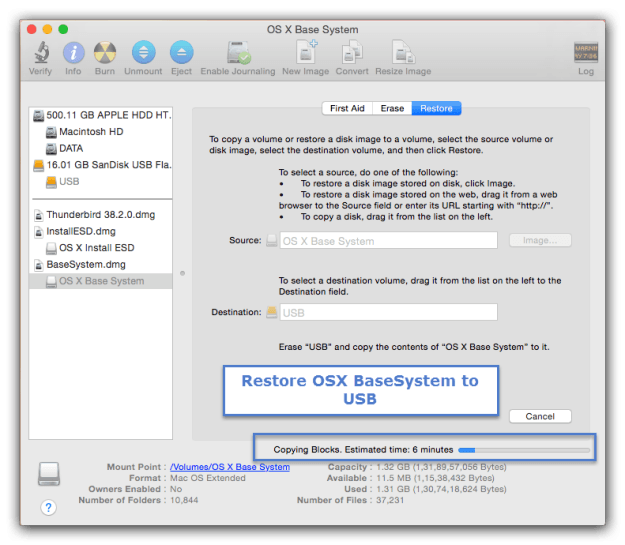Image resolution: width=625 pixels, height=545 pixels.
Task: Select DATA volume label in sidebar
Action: click(71, 148)
